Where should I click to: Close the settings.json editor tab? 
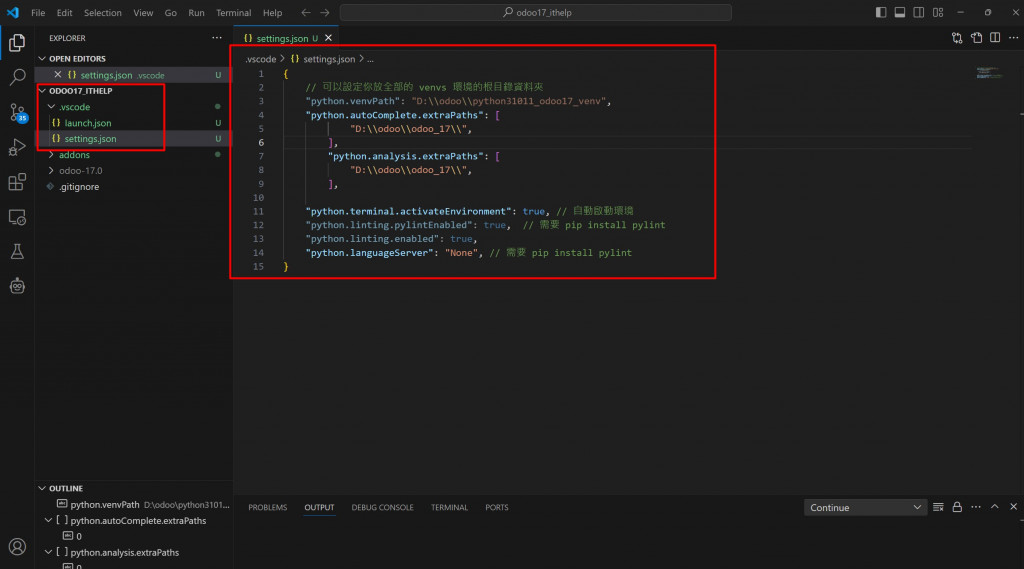tap(328, 38)
